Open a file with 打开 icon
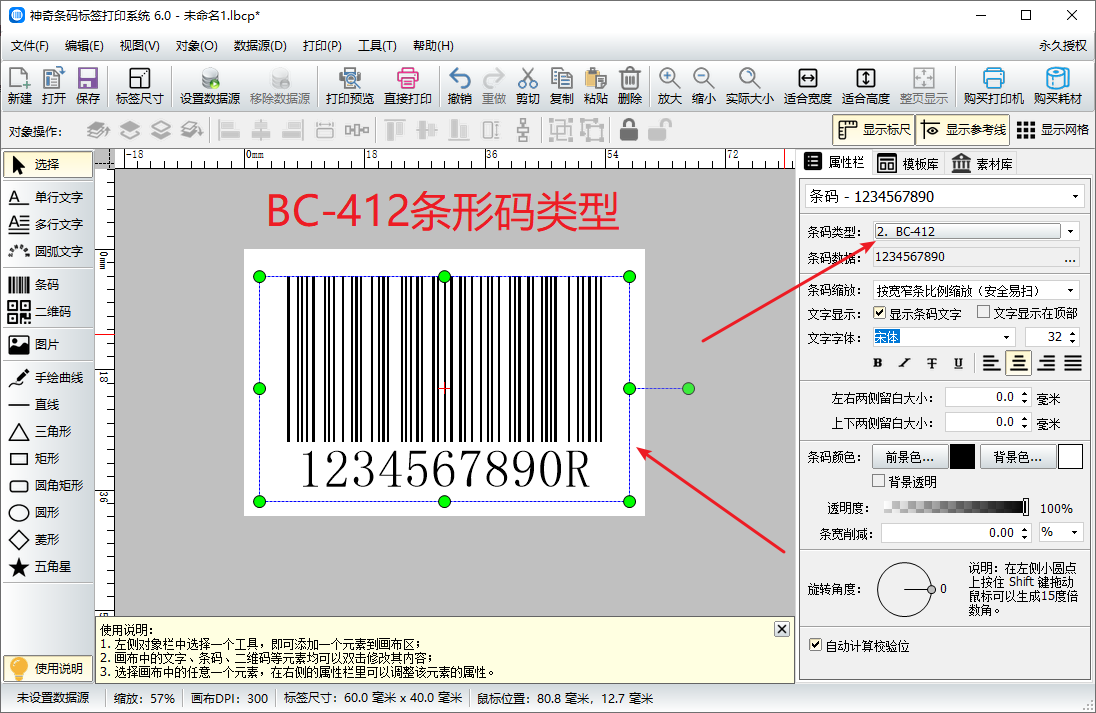1096x713 pixels. point(54,86)
